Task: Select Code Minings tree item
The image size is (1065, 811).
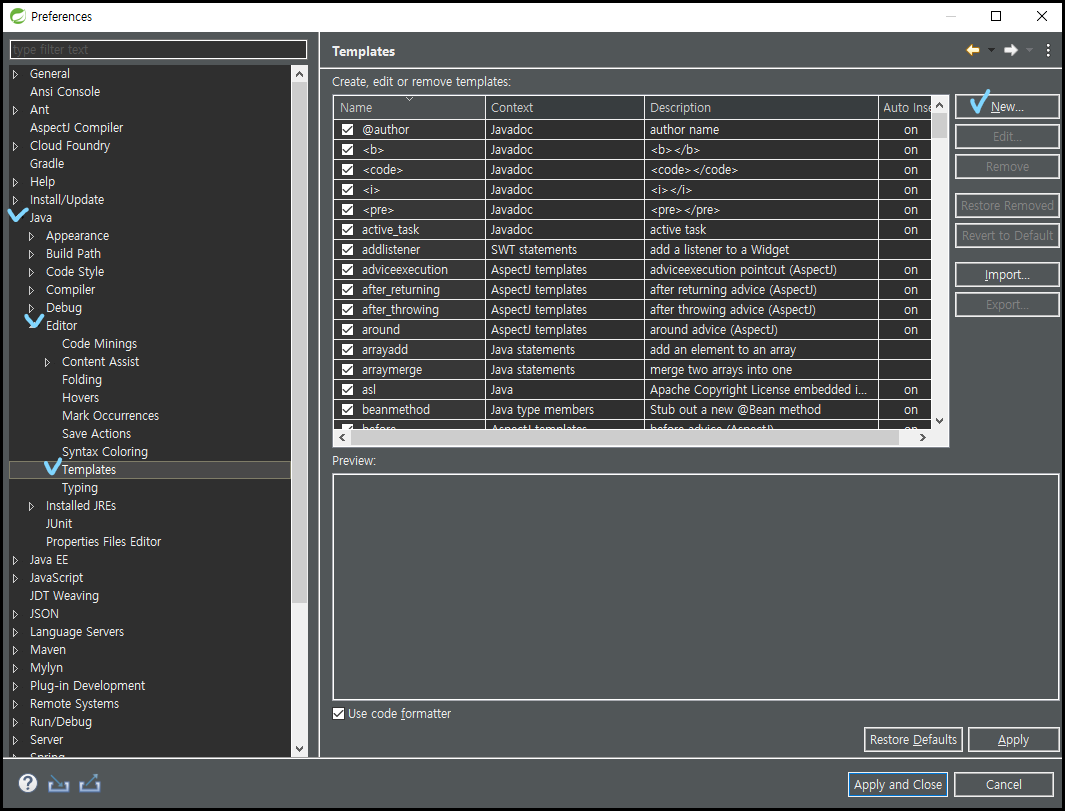Action: pyautogui.click(x=99, y=344)
